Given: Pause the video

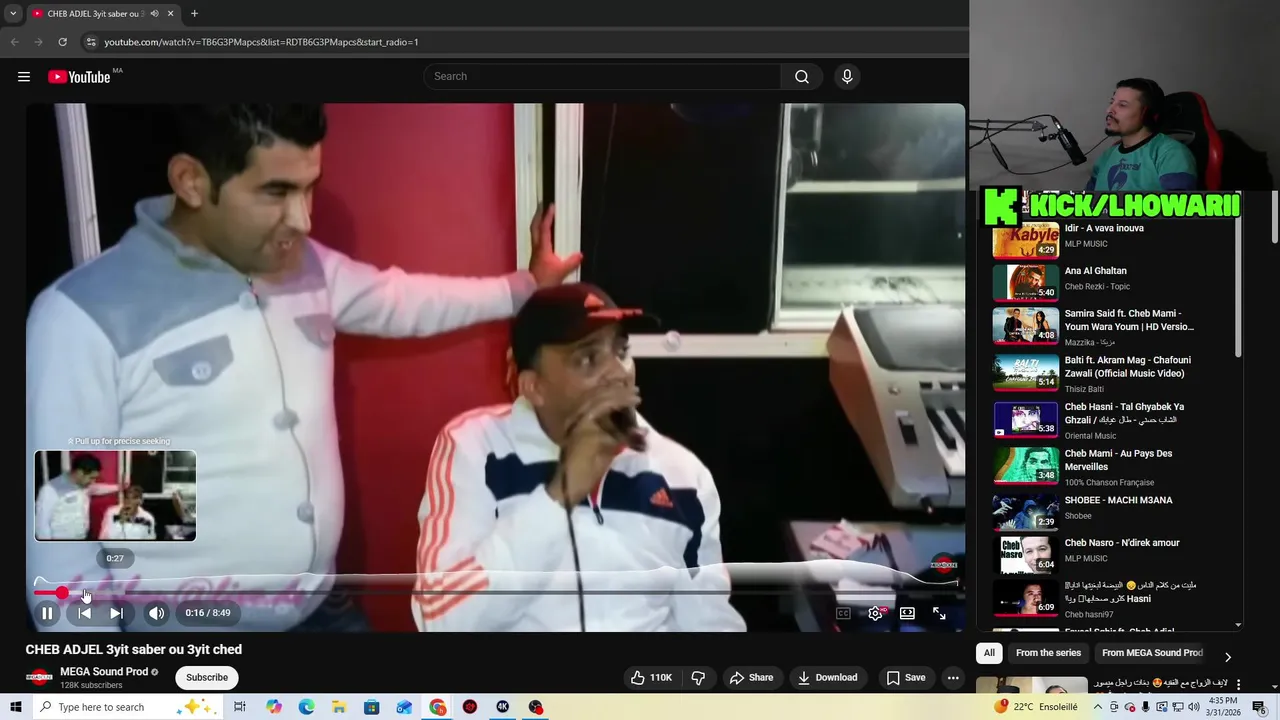Looking at the screenshot, I should (x=47, y=613).
